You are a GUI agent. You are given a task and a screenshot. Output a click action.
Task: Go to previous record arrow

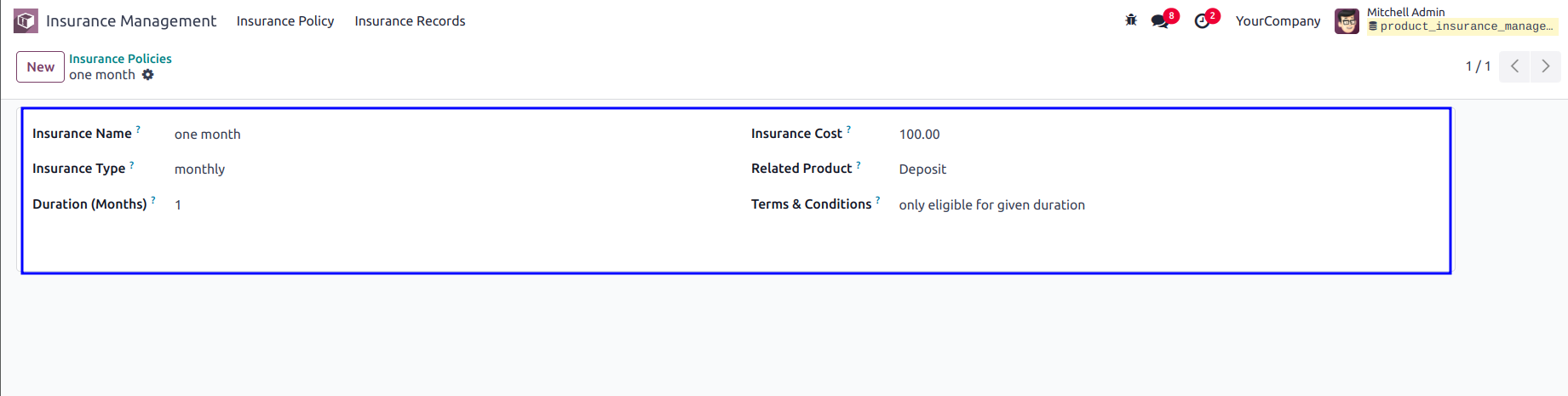[1514, 66]
